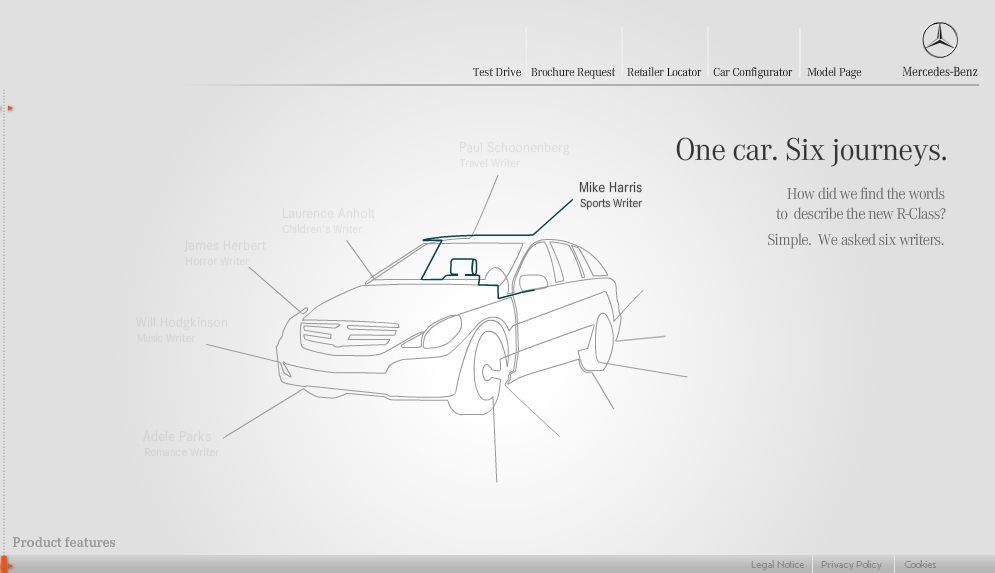
Task: Visit the Model Page
Action: click(834, 72)
